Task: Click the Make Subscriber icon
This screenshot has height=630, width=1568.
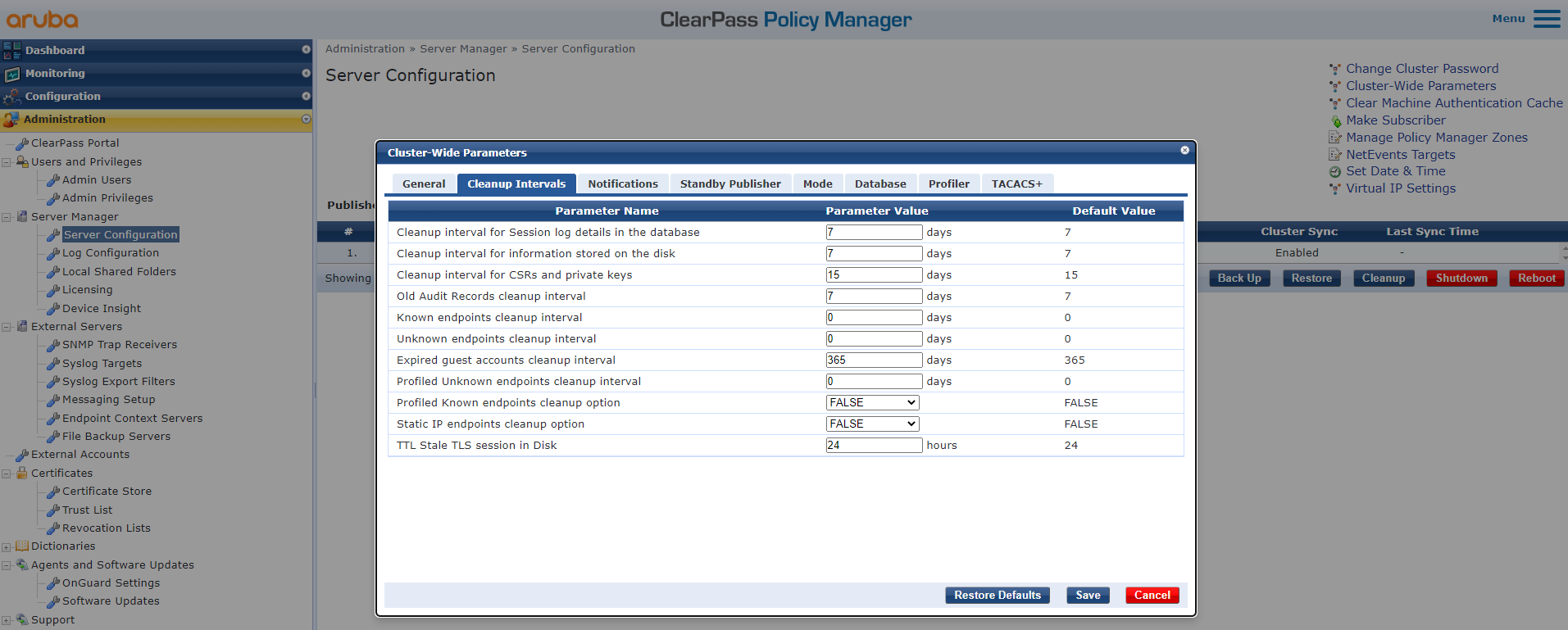Action: (x=1335, y=121)
